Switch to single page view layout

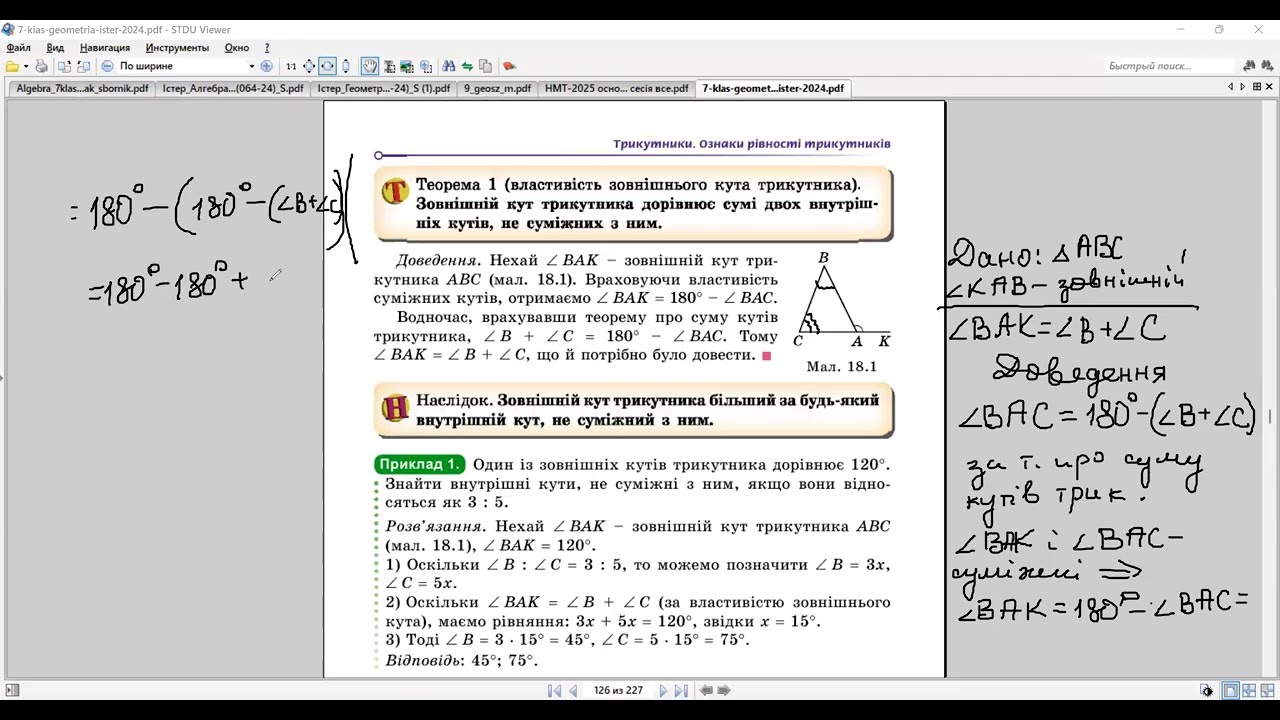[x=1231, y=690]
